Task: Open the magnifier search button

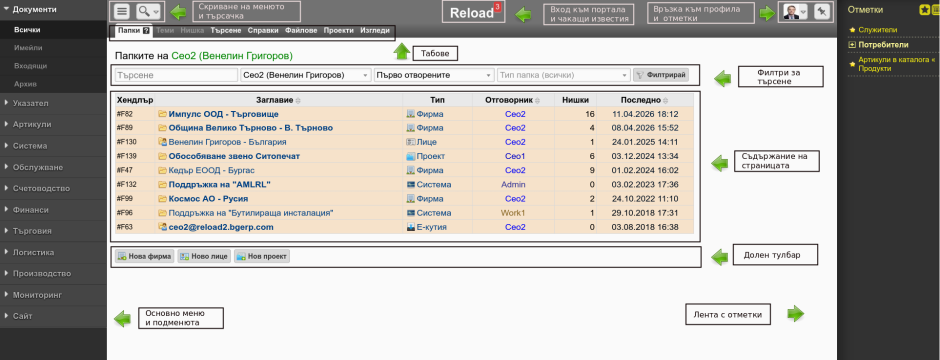Action: (148, 11)
